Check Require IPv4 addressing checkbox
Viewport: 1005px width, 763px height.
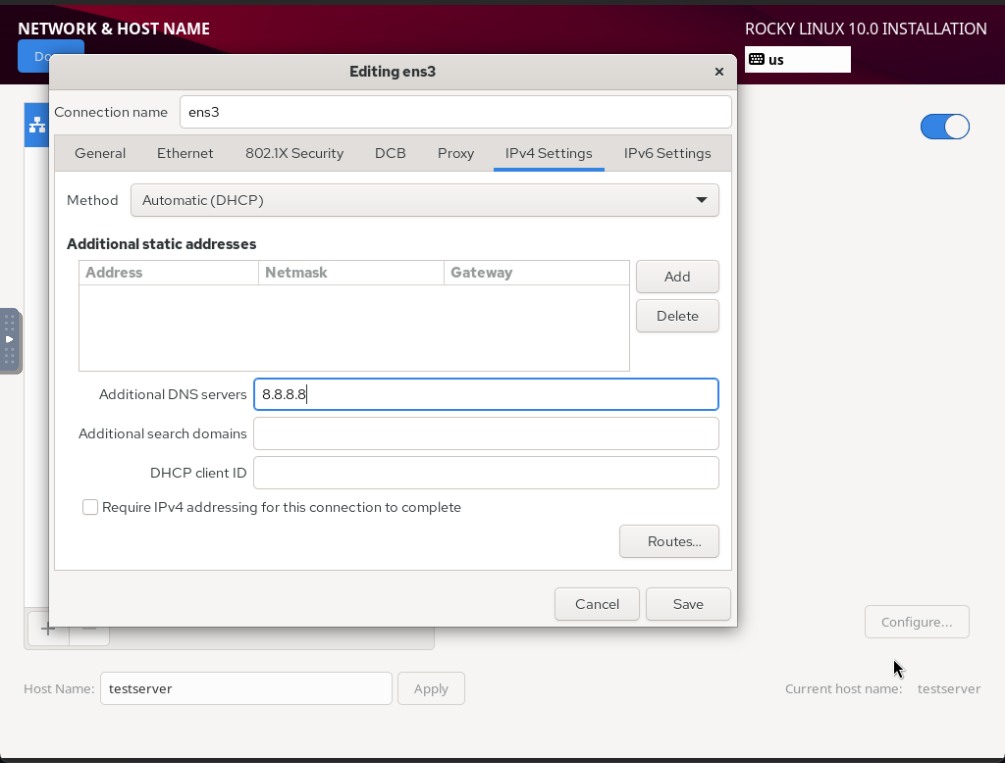(x=90, y=507)
